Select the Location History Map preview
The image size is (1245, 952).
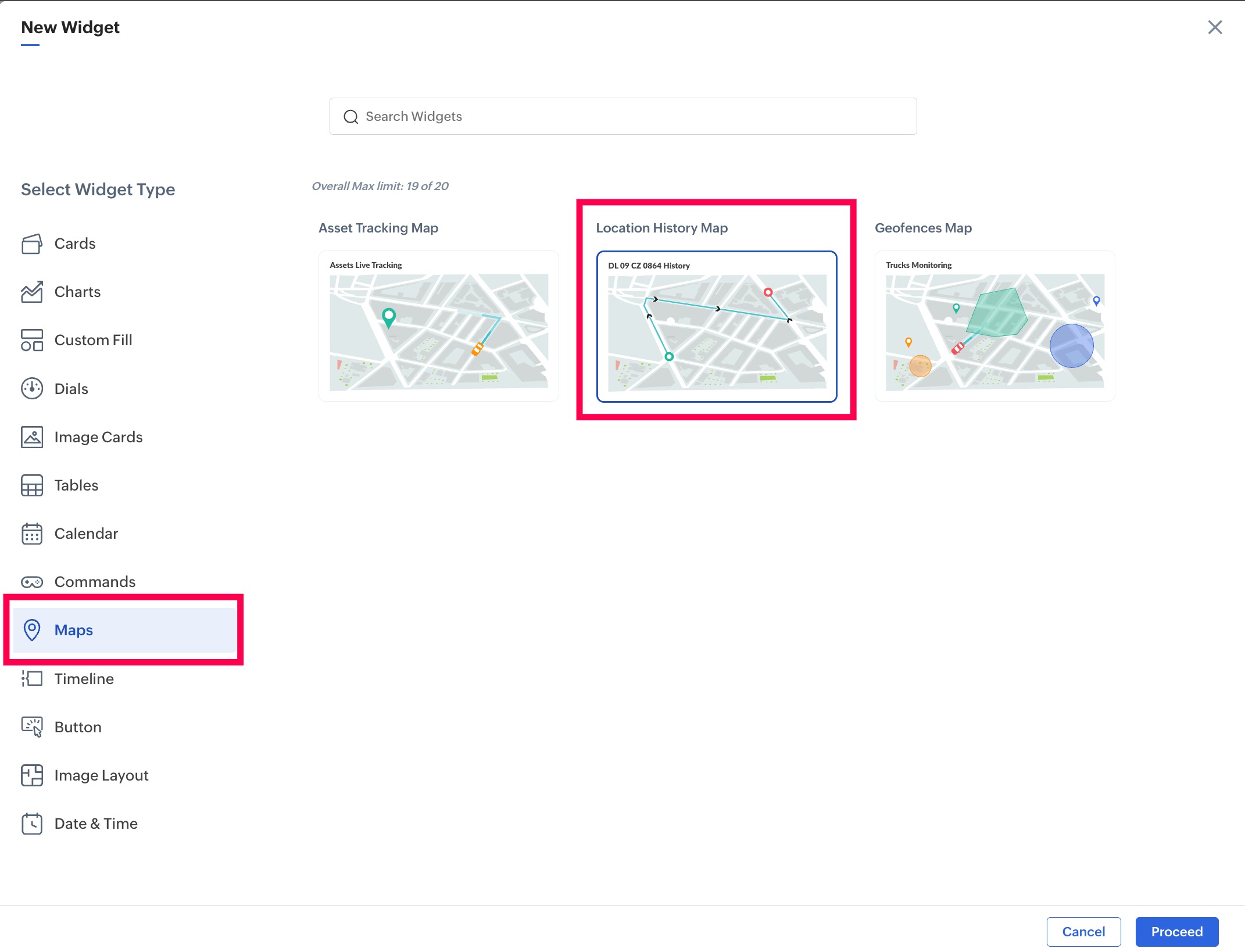point(716,327)
